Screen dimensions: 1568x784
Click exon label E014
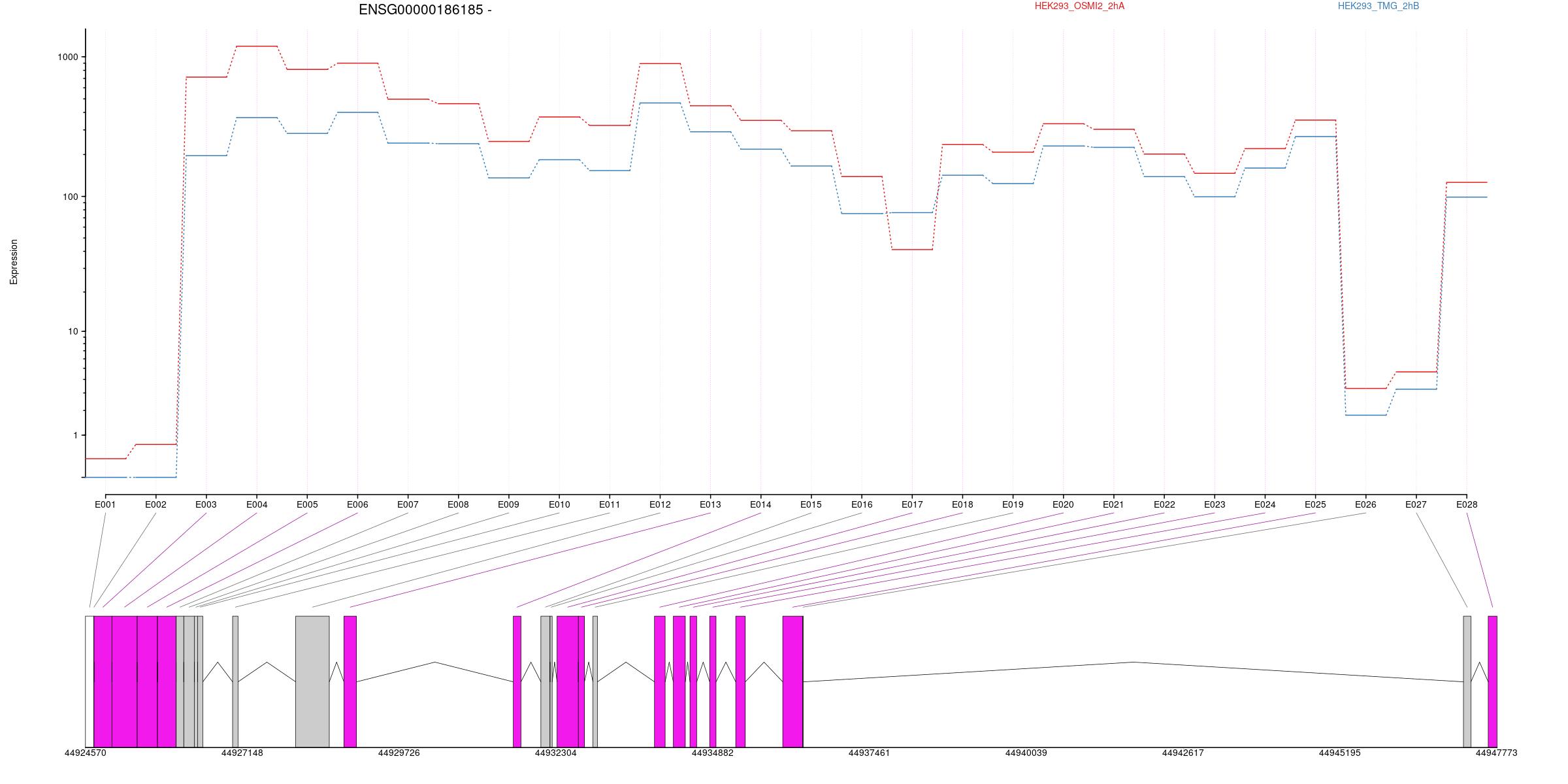[760, 504]
